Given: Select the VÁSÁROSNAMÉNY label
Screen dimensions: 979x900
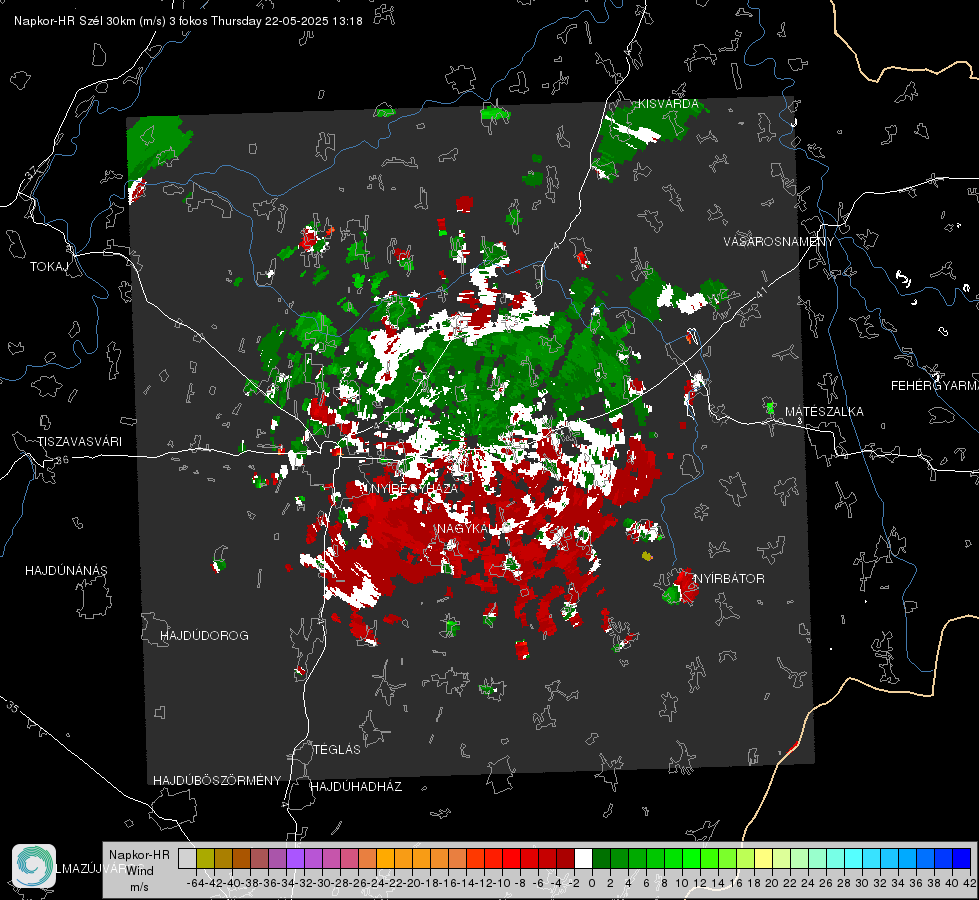Looking at the screenshot, I should [x=779, y=242].
